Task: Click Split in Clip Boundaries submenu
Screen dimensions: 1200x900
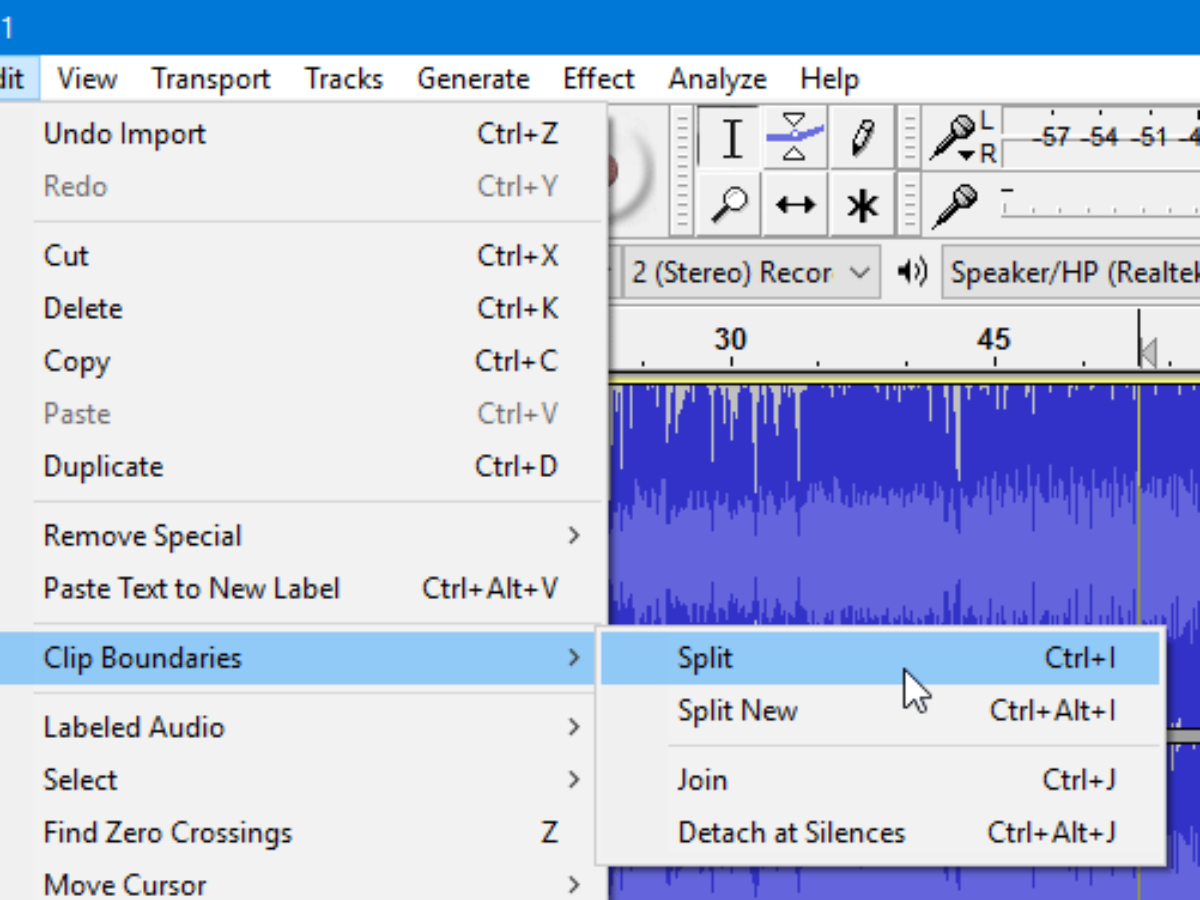Action: click(880, 658)
